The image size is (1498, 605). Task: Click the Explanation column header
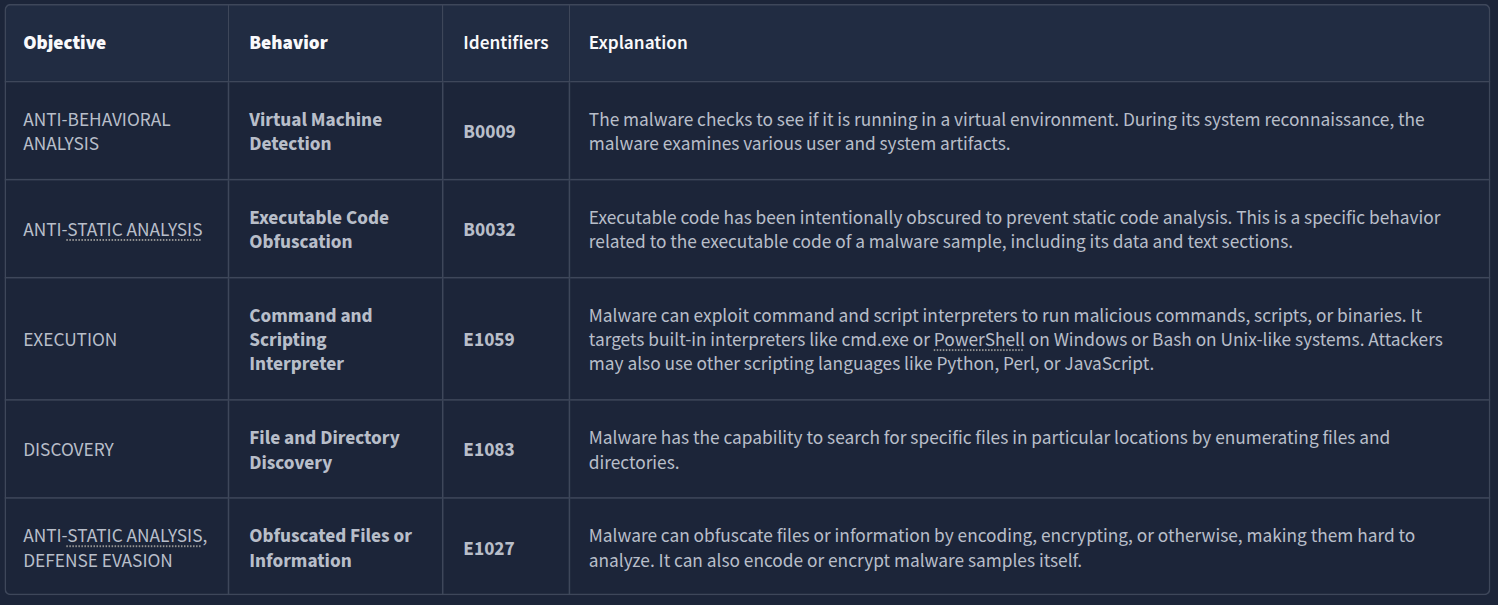click(x=638, y=43)
